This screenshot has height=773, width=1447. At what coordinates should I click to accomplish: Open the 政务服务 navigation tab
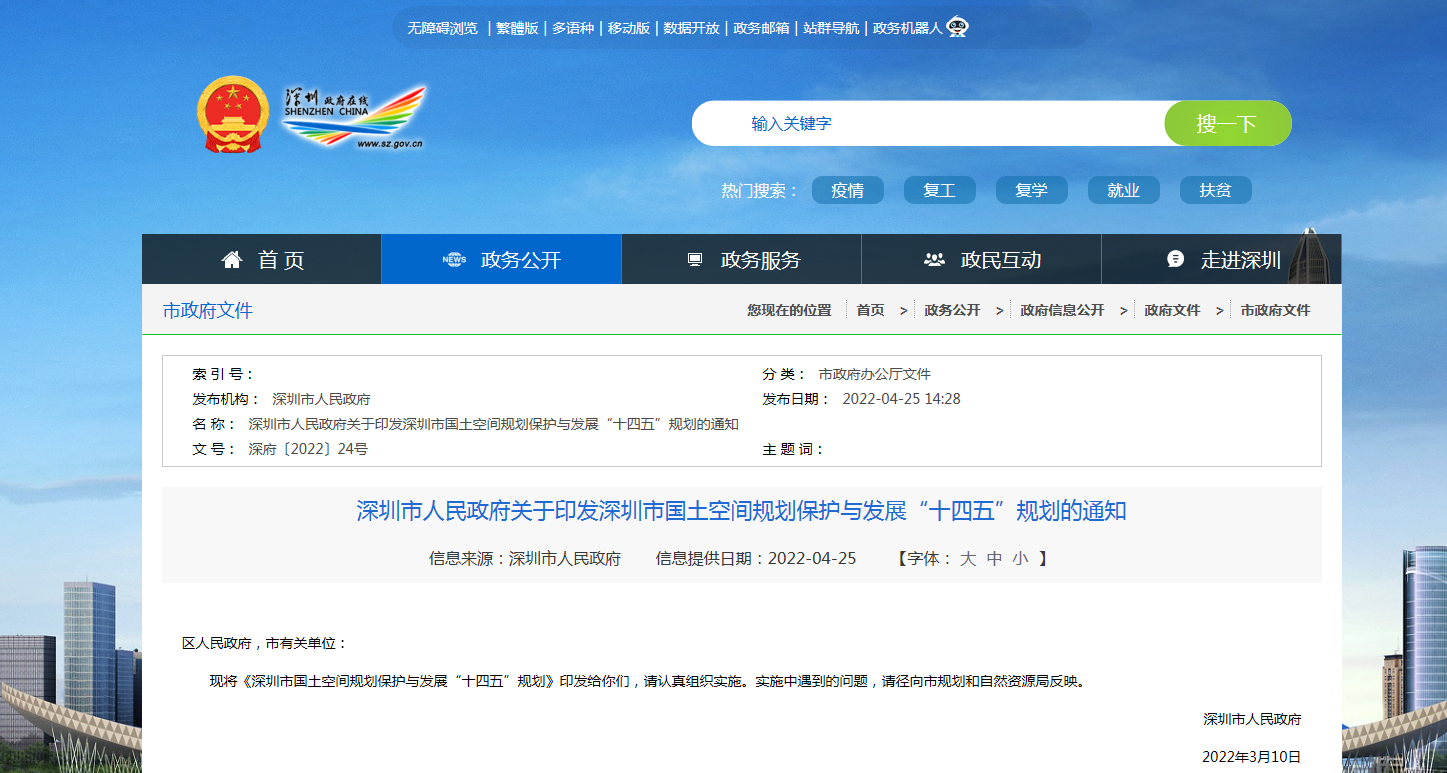(x=760, y=260)
